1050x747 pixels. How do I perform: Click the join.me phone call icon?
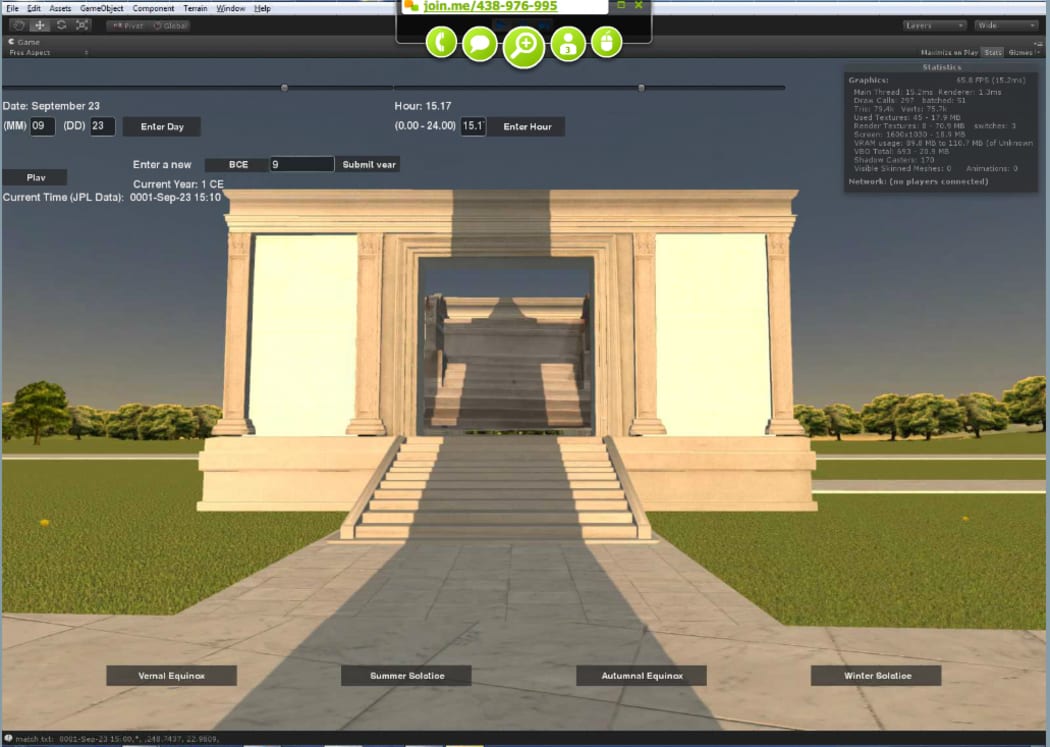pyautogui.click(x=441, y=42)
